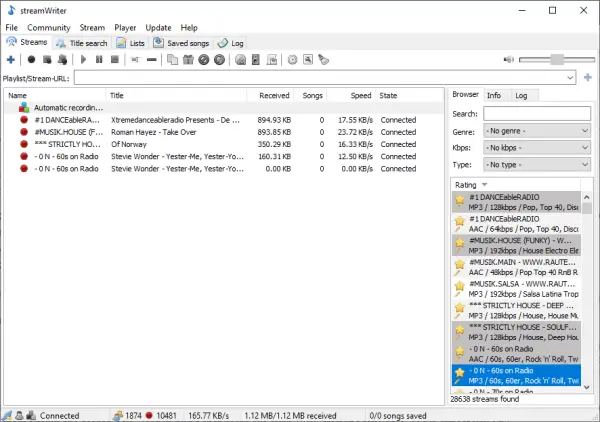The height and width of the screenshot is (422, 600).
Task: Click the rename stream toolbar icon
Action: point(135,60)
